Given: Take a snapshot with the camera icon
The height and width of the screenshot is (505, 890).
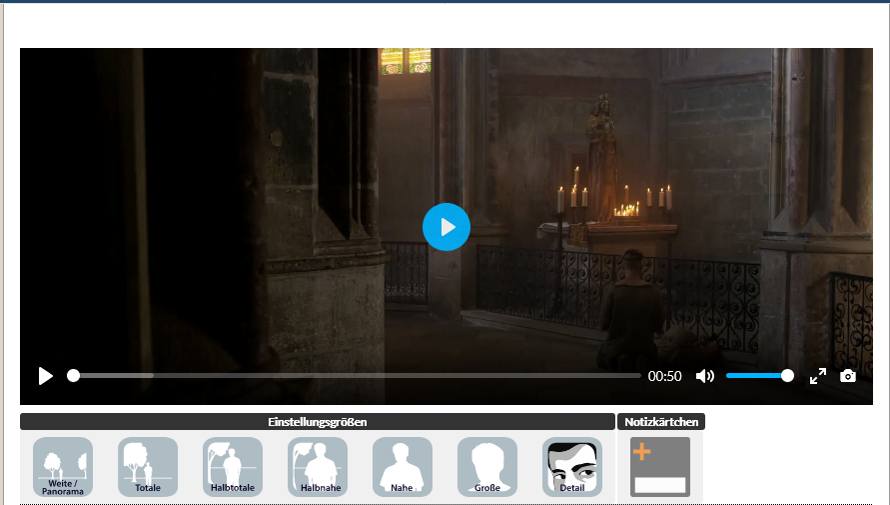Looking at the screenshot, I should tap(847, 376).
